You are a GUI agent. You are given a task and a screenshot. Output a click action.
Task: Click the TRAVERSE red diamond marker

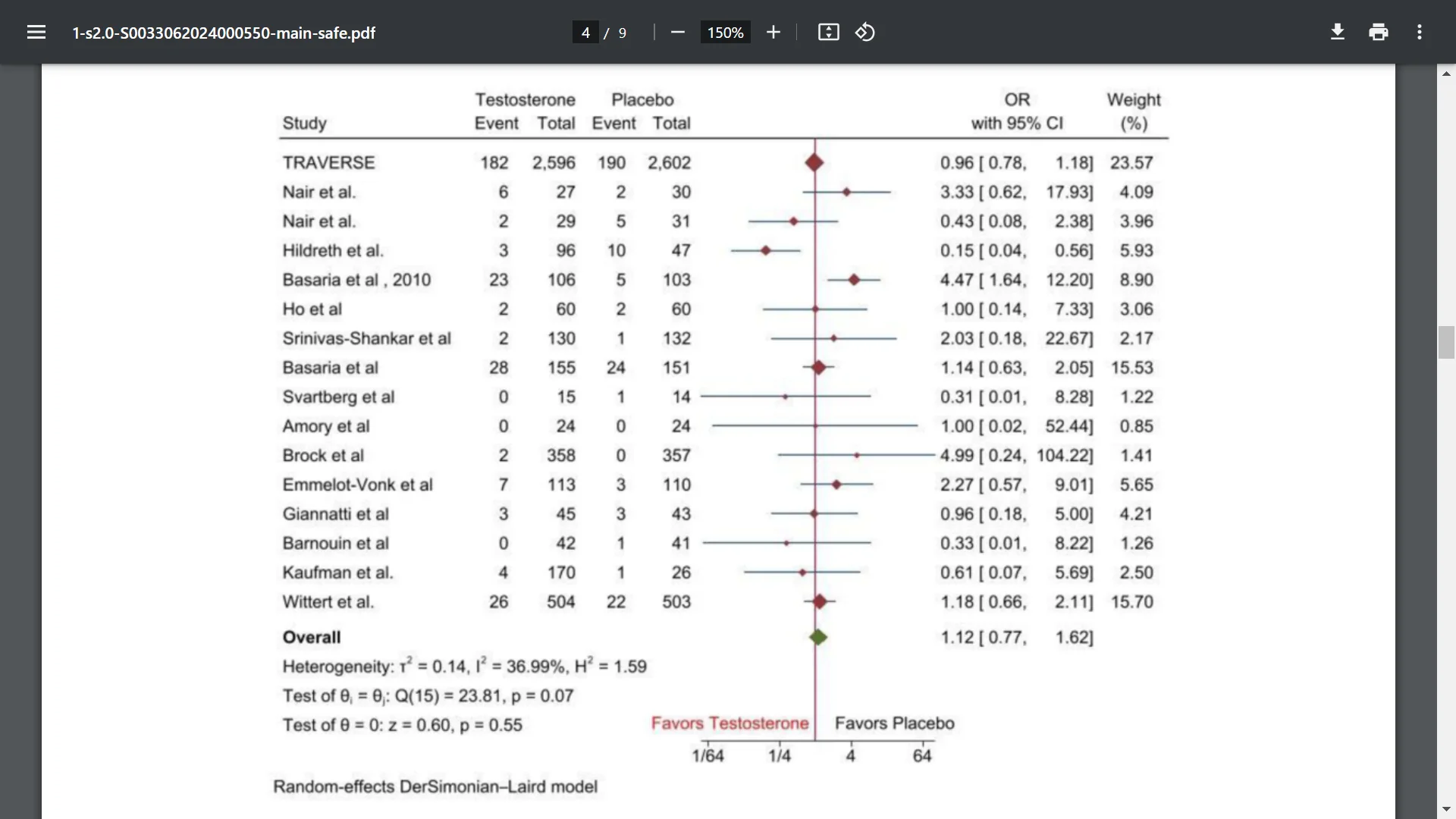(x=814, y=163)
